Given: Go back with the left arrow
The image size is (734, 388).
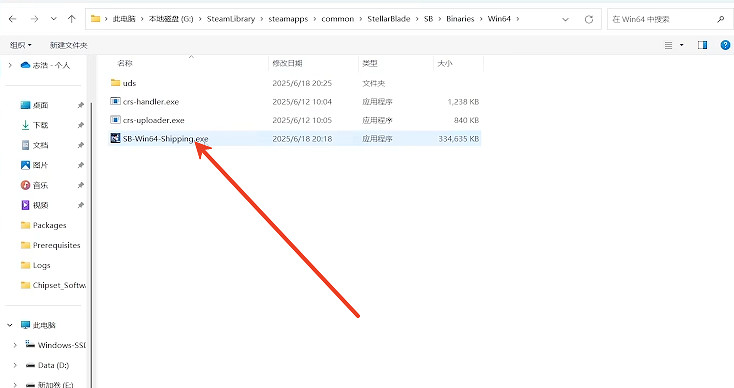Looking at the screenshot, I should click(13, 19).
